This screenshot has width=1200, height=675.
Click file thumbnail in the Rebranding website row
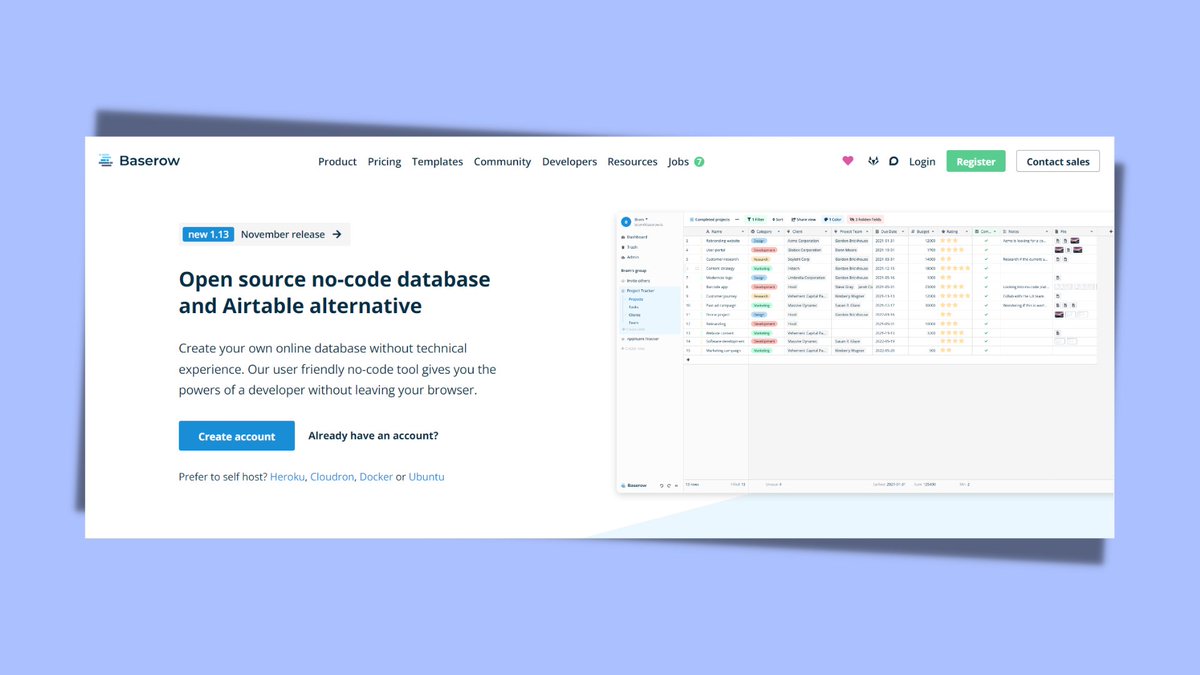point(1074,240)
